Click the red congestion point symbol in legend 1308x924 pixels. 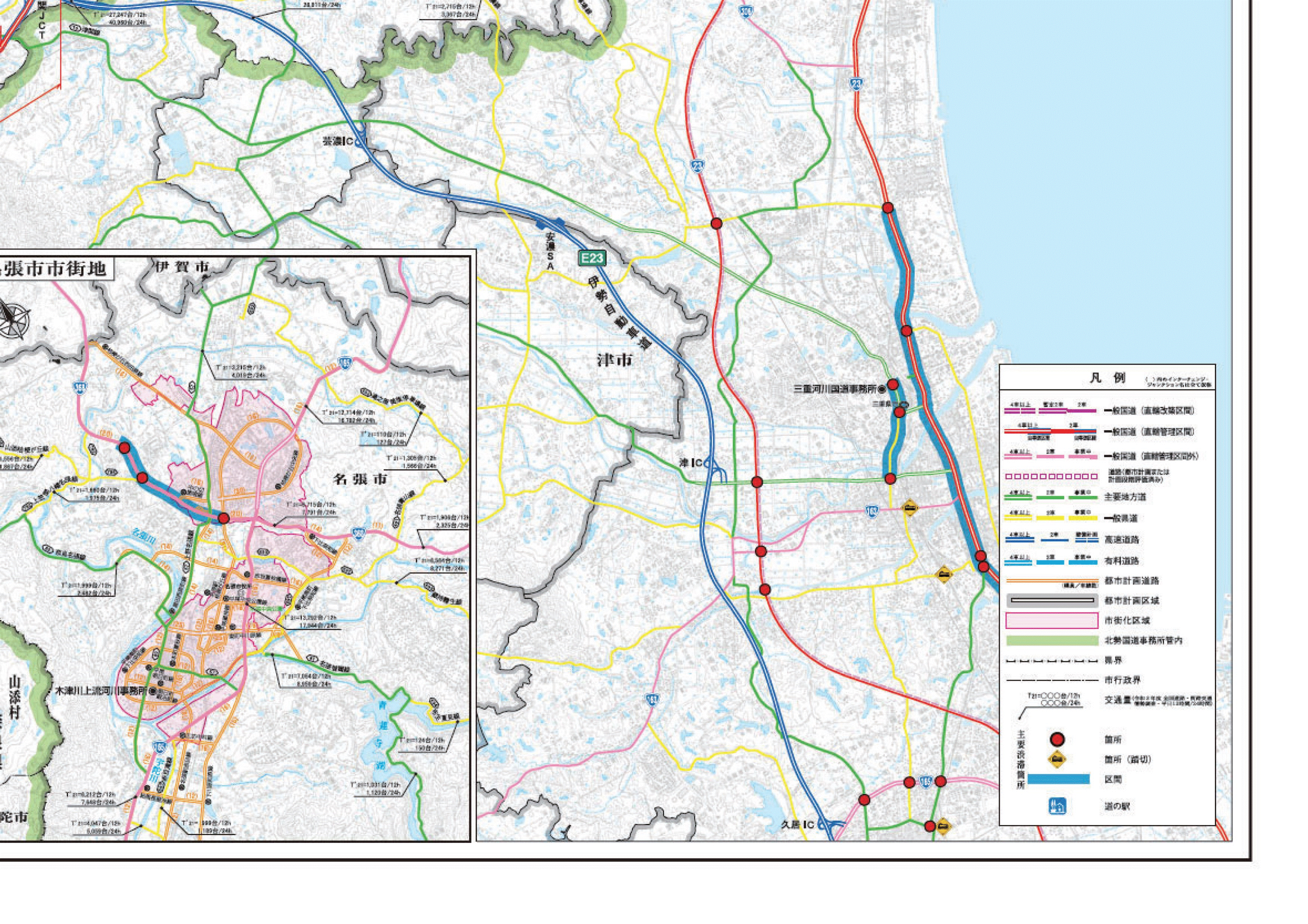click(x=1058, y=740)
